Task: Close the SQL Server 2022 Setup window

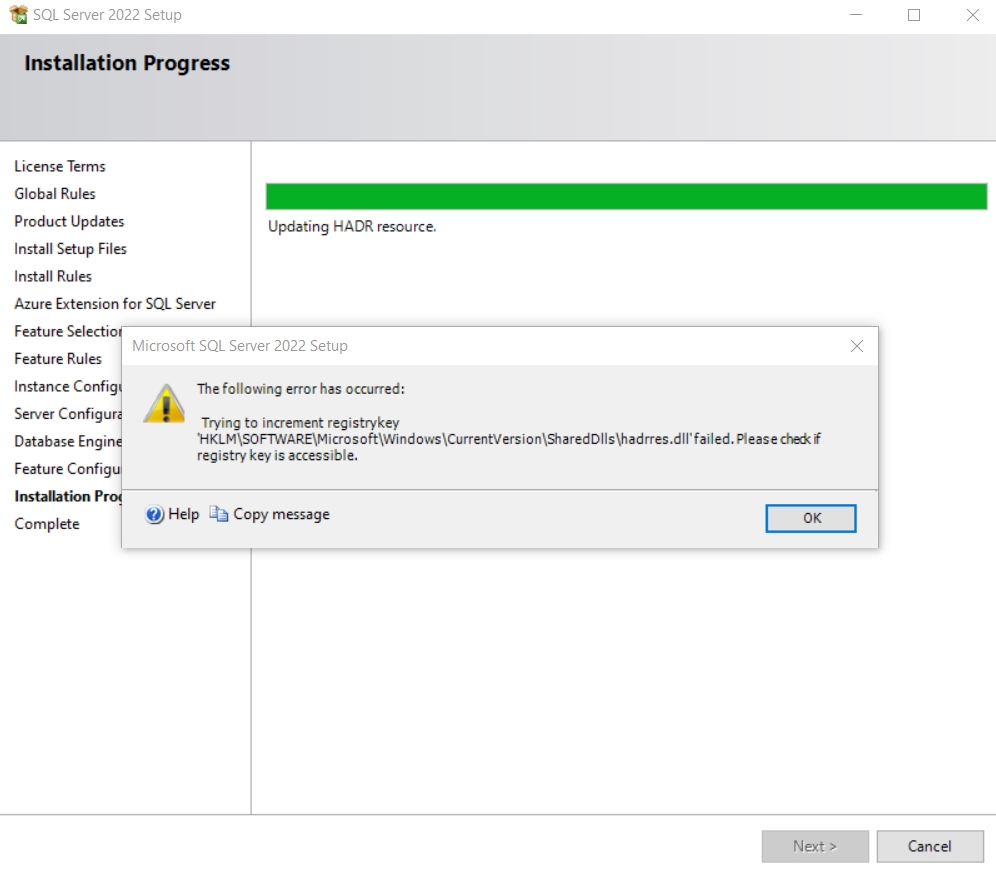Action: pyautogui.click(x=972, y=15)
